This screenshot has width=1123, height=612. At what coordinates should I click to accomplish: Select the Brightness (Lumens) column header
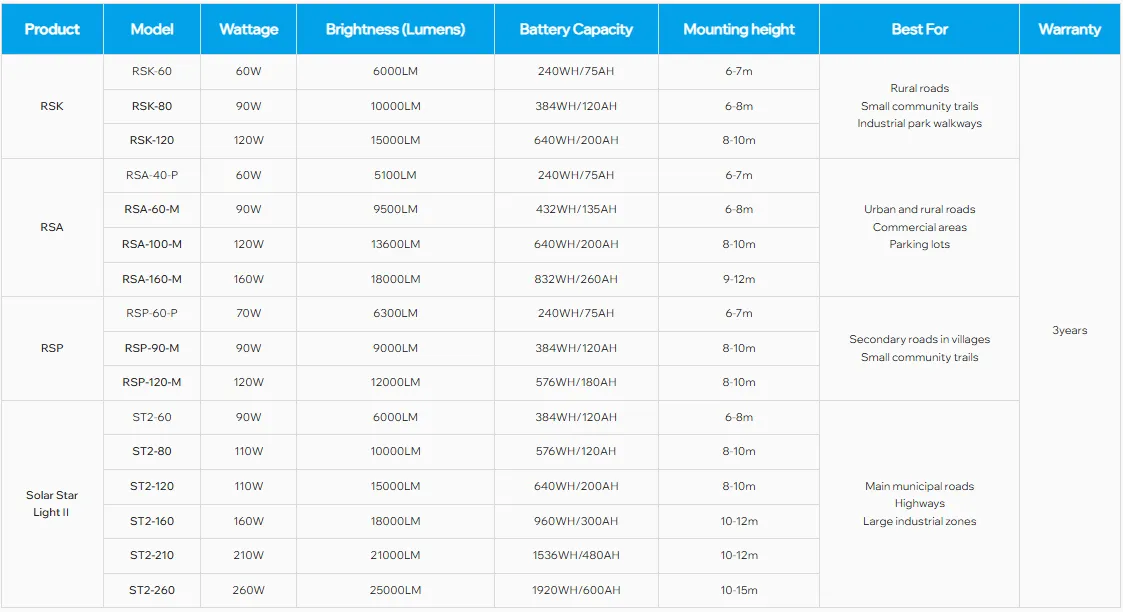(395, 29)
